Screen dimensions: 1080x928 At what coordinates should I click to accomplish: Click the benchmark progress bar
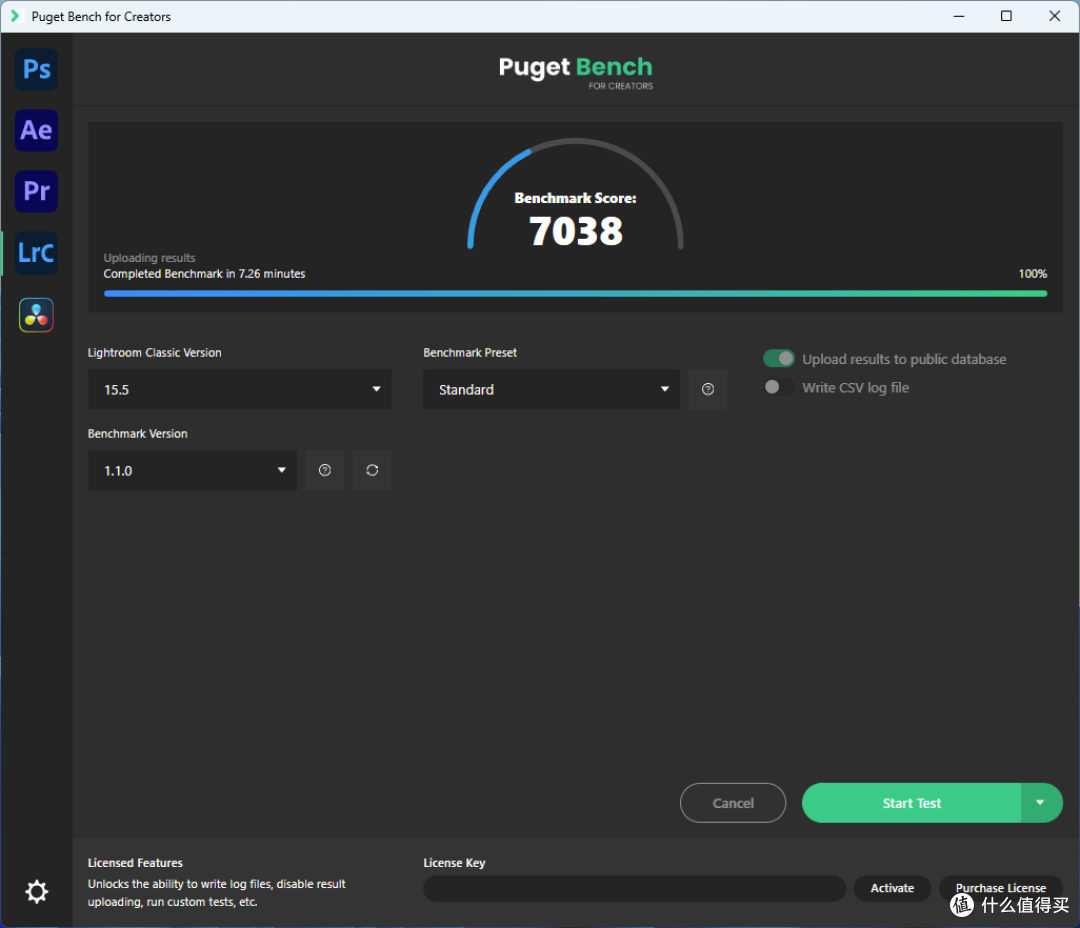(575, 293)
